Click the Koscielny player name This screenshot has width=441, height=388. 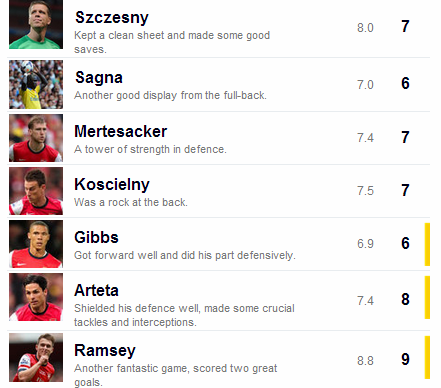coord(112,185)
